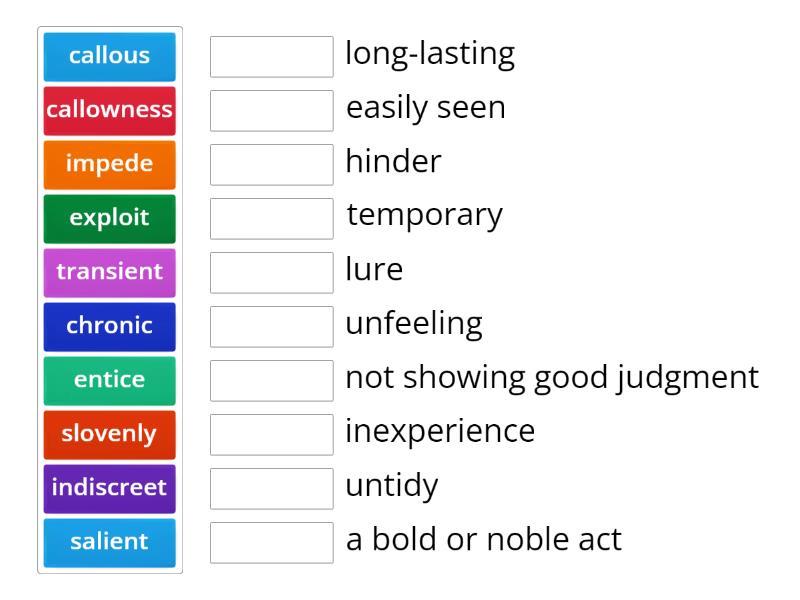Select the 'callowness' word tile
Image resolution: width=800 pixels, height=600 pixels.
(x=109, y=110)
